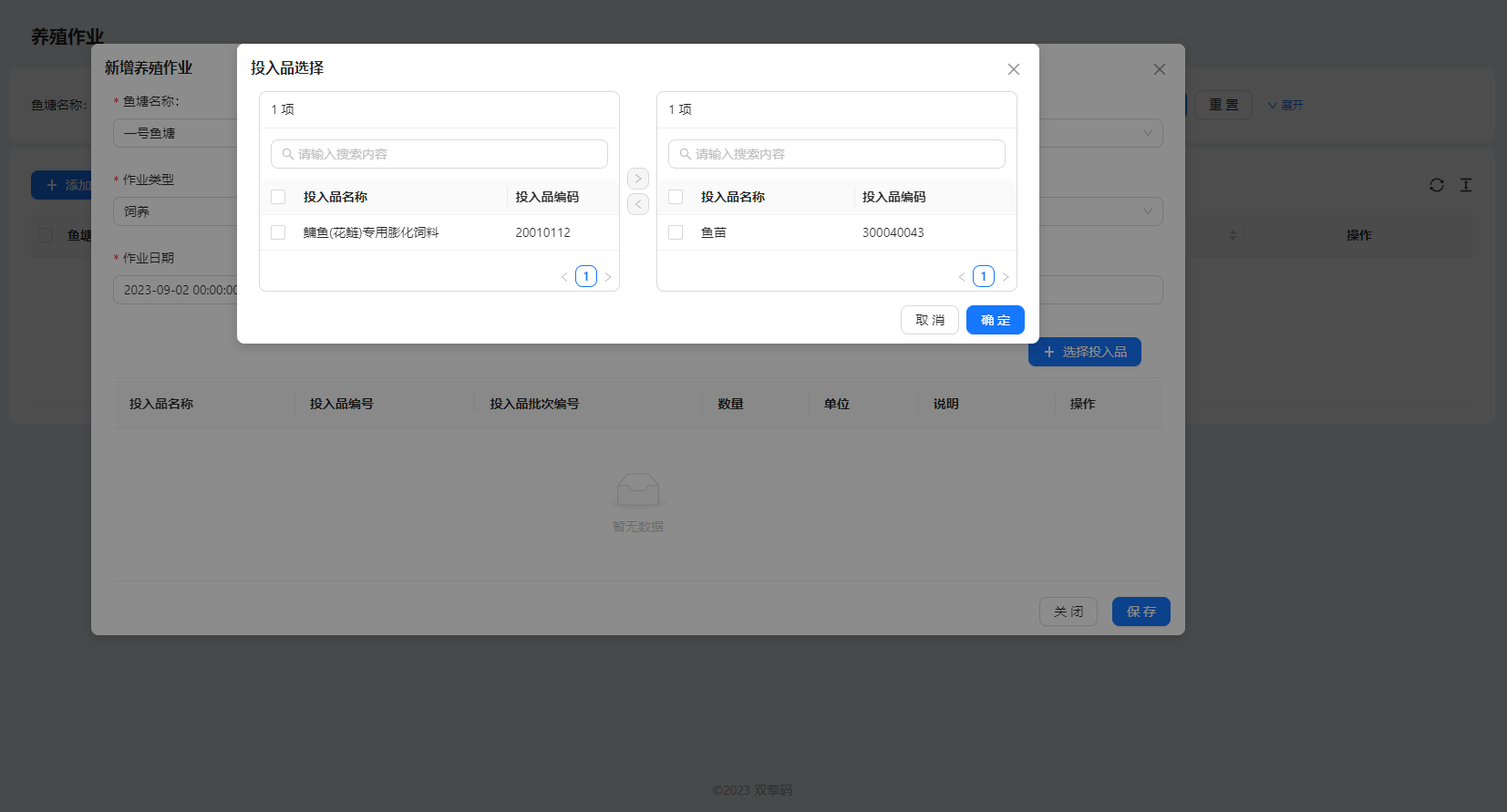Click the column height density icon
This screenshot has width=1507, height=812.
click(1466, 185)
